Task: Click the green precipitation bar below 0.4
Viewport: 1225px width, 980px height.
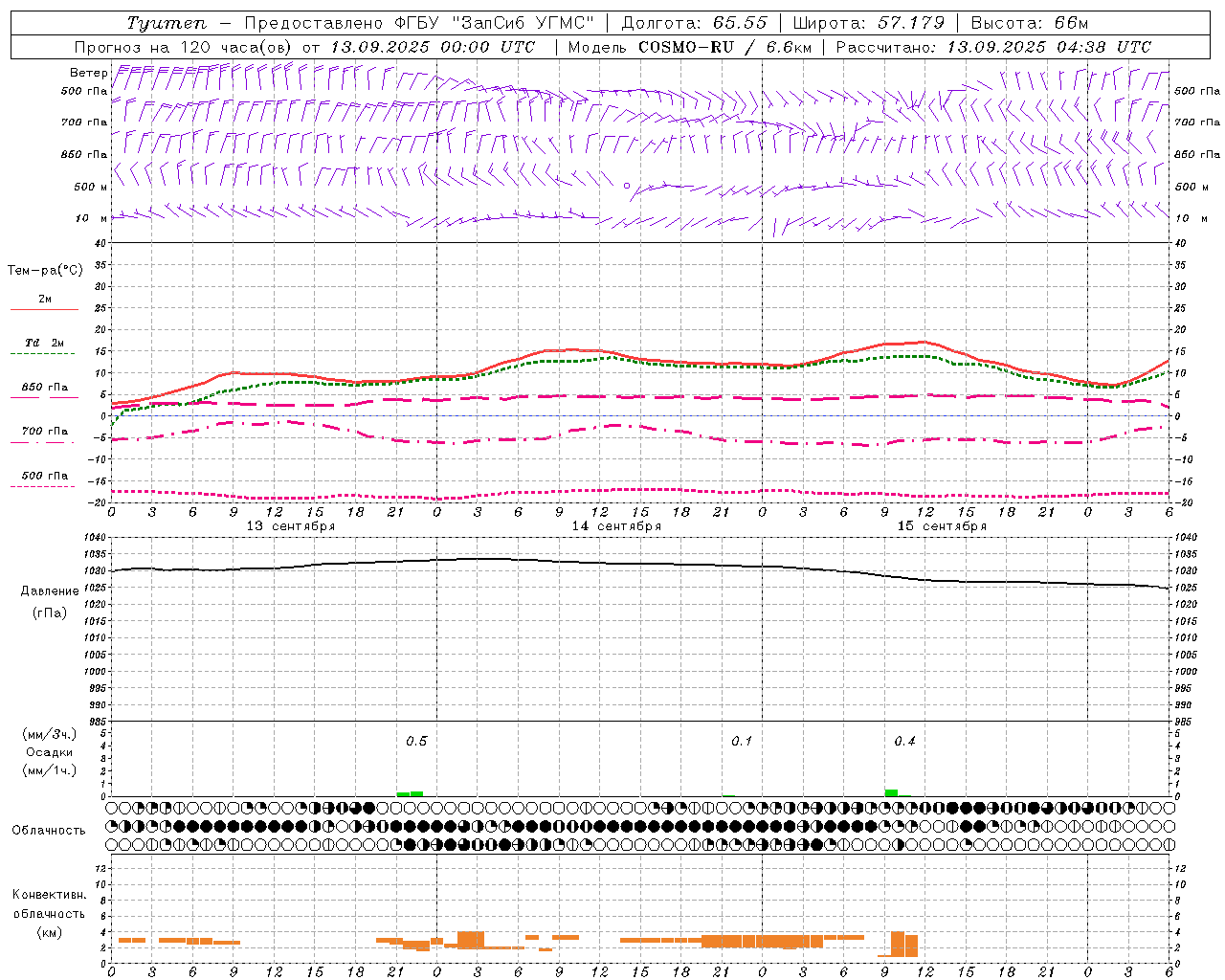Action: pyautogui.click(x=891, y=792)
